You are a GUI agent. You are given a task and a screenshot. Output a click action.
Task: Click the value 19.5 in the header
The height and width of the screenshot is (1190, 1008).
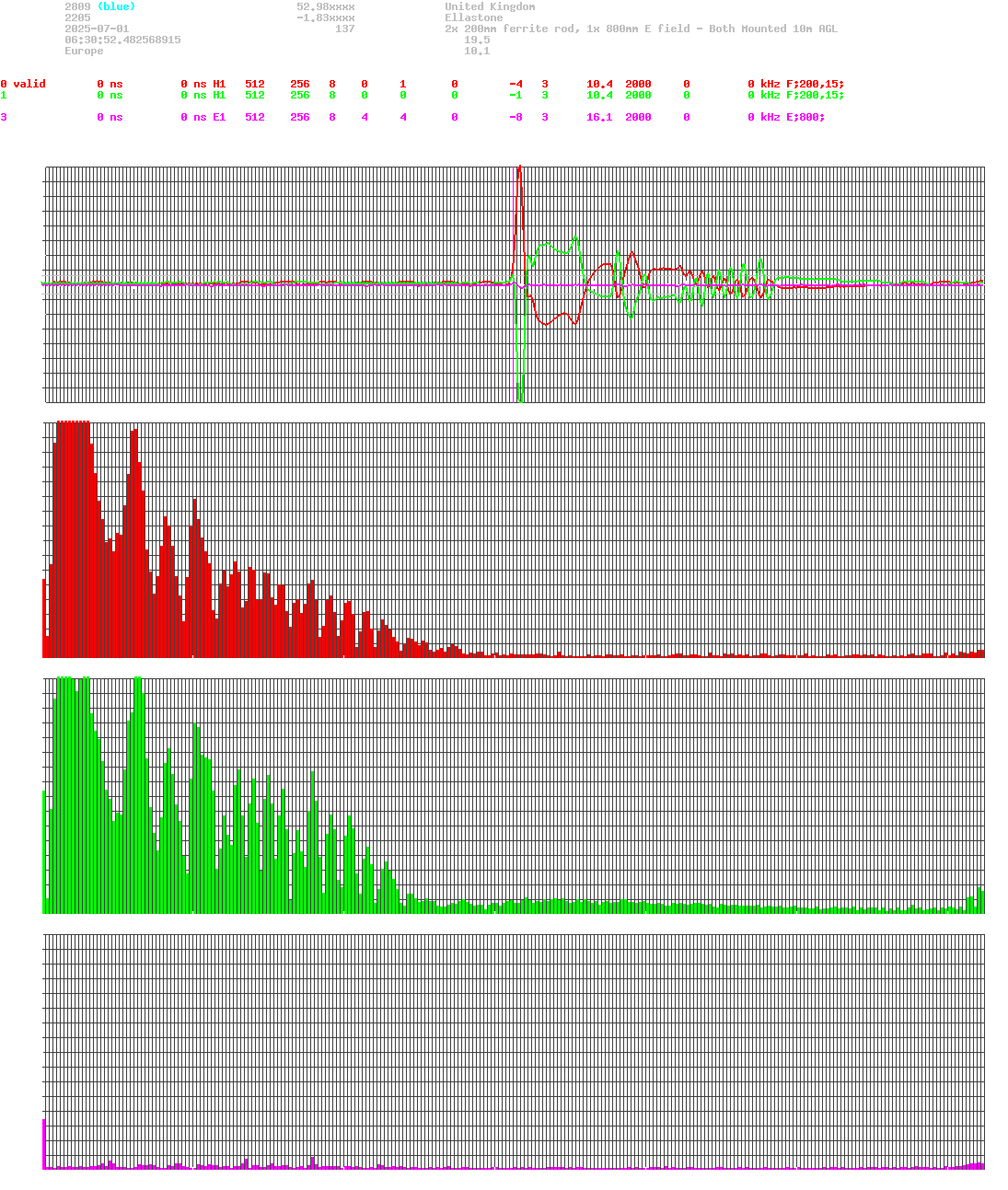pos(477,40)
